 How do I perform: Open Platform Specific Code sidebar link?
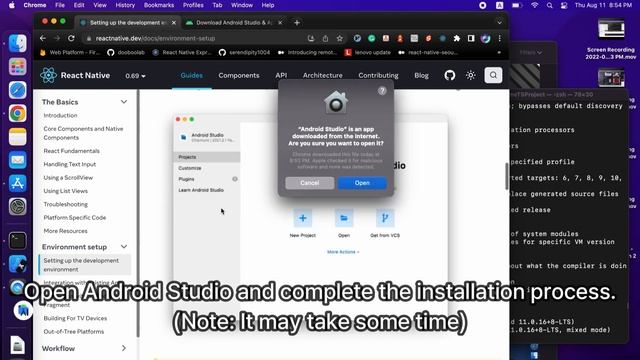click(x=75, y=218)
